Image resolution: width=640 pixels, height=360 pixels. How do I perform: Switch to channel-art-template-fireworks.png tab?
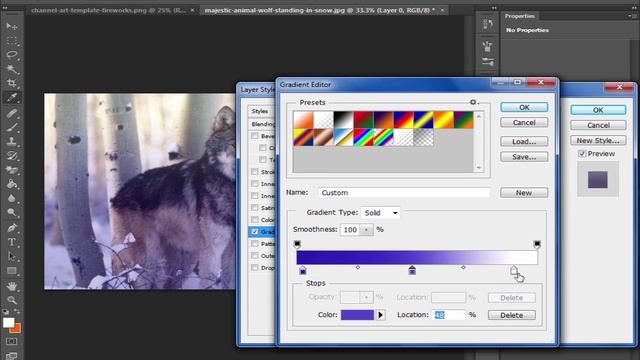coord(108,10)
